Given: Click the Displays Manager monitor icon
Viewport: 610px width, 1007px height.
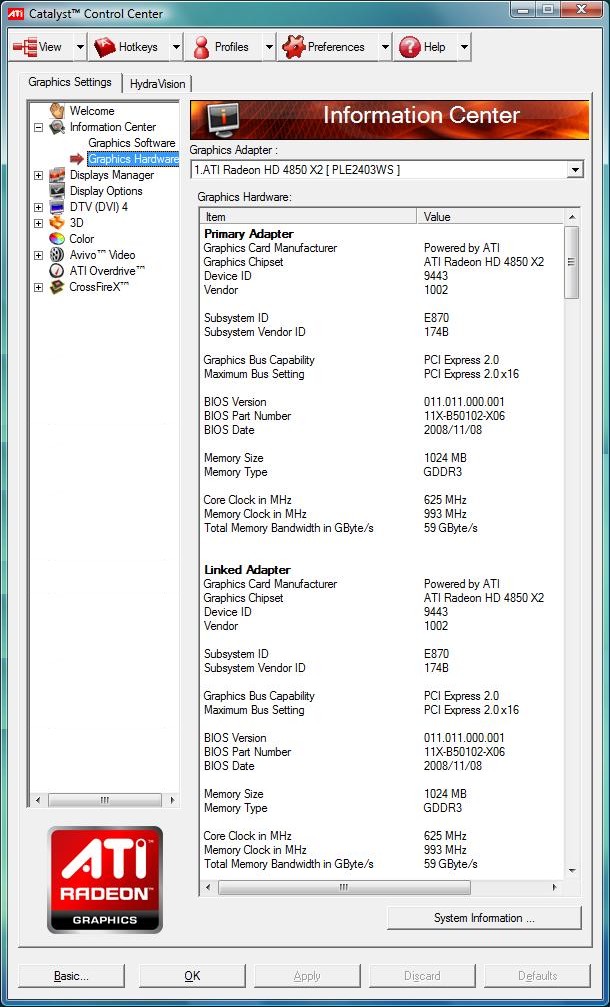Looking at the screenshot, I should (57, 175).
